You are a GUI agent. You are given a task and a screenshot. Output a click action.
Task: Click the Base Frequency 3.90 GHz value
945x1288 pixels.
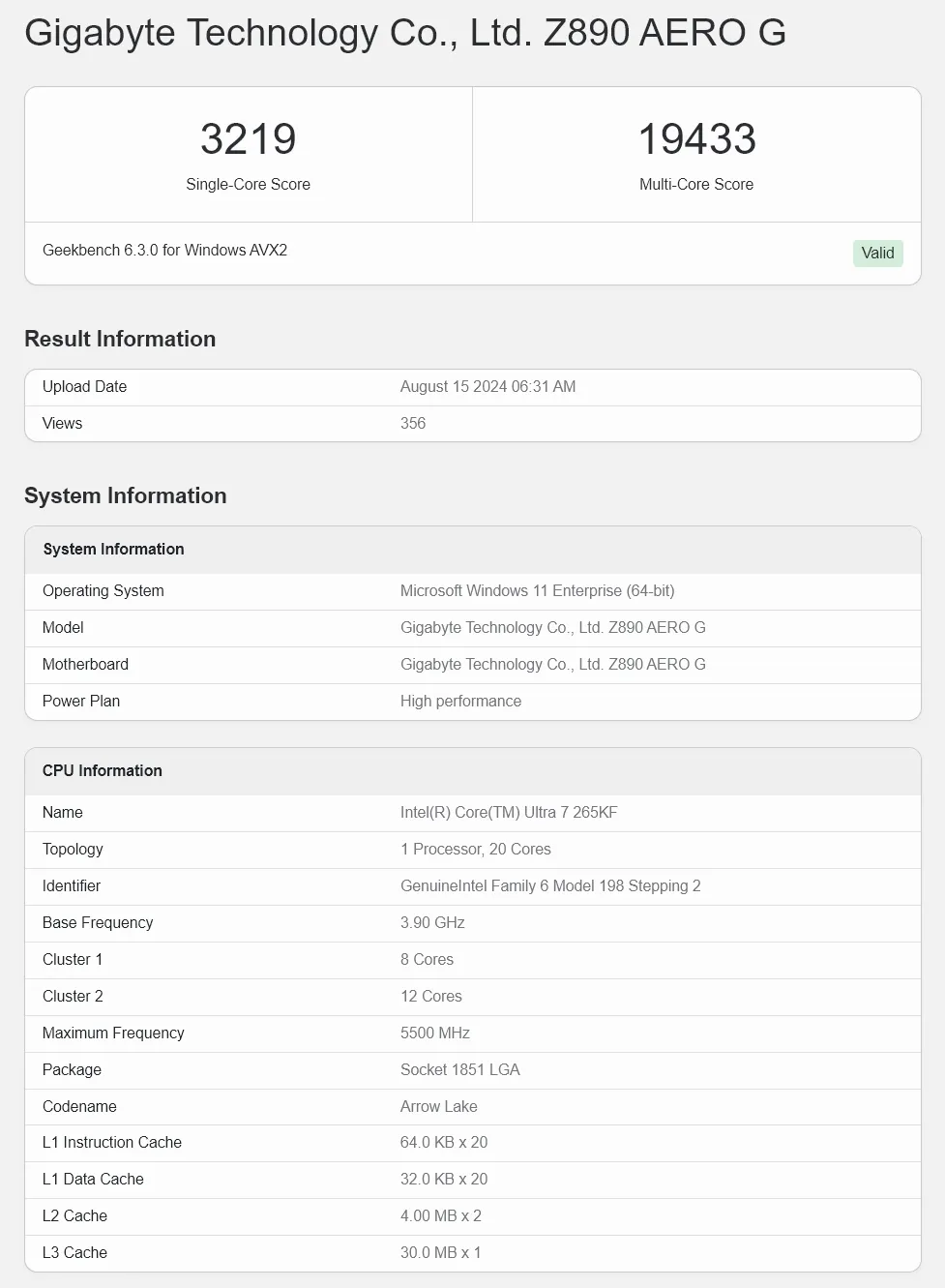click(x=432, y=922)
